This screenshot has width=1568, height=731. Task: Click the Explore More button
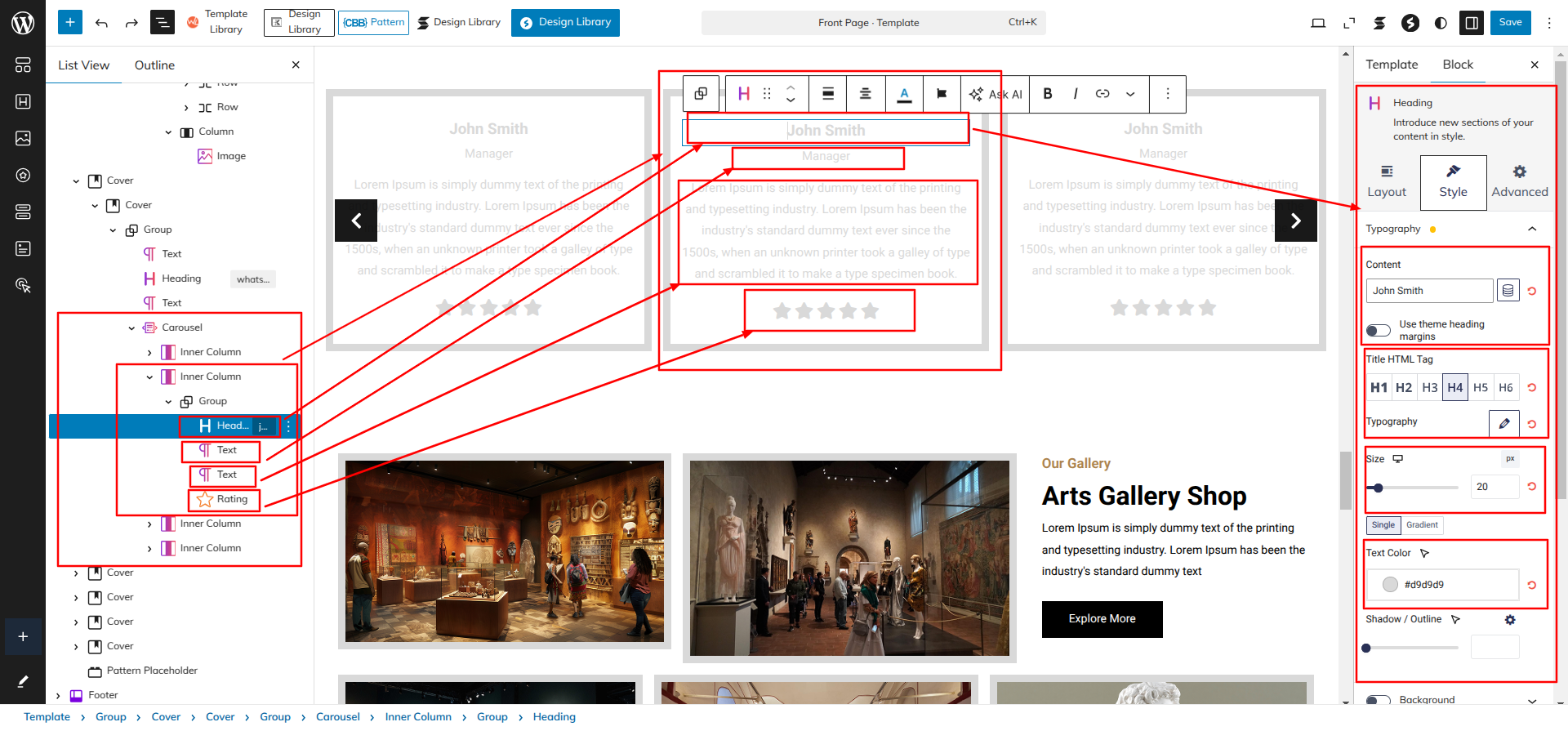tap(1102, 619)
